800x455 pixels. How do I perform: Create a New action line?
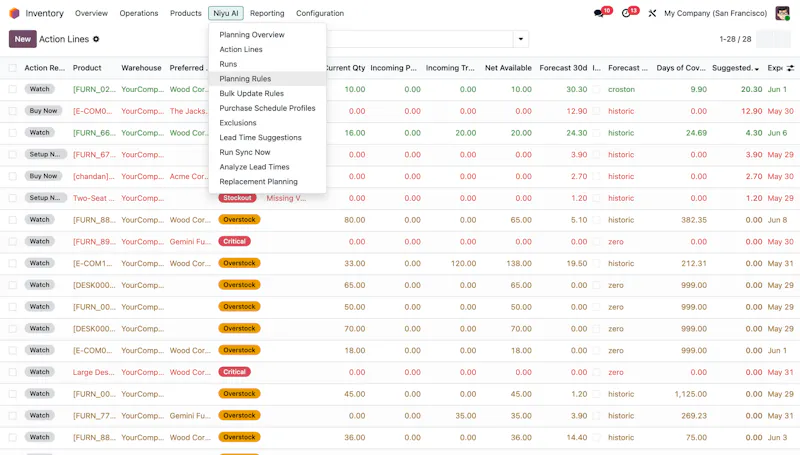22,39
